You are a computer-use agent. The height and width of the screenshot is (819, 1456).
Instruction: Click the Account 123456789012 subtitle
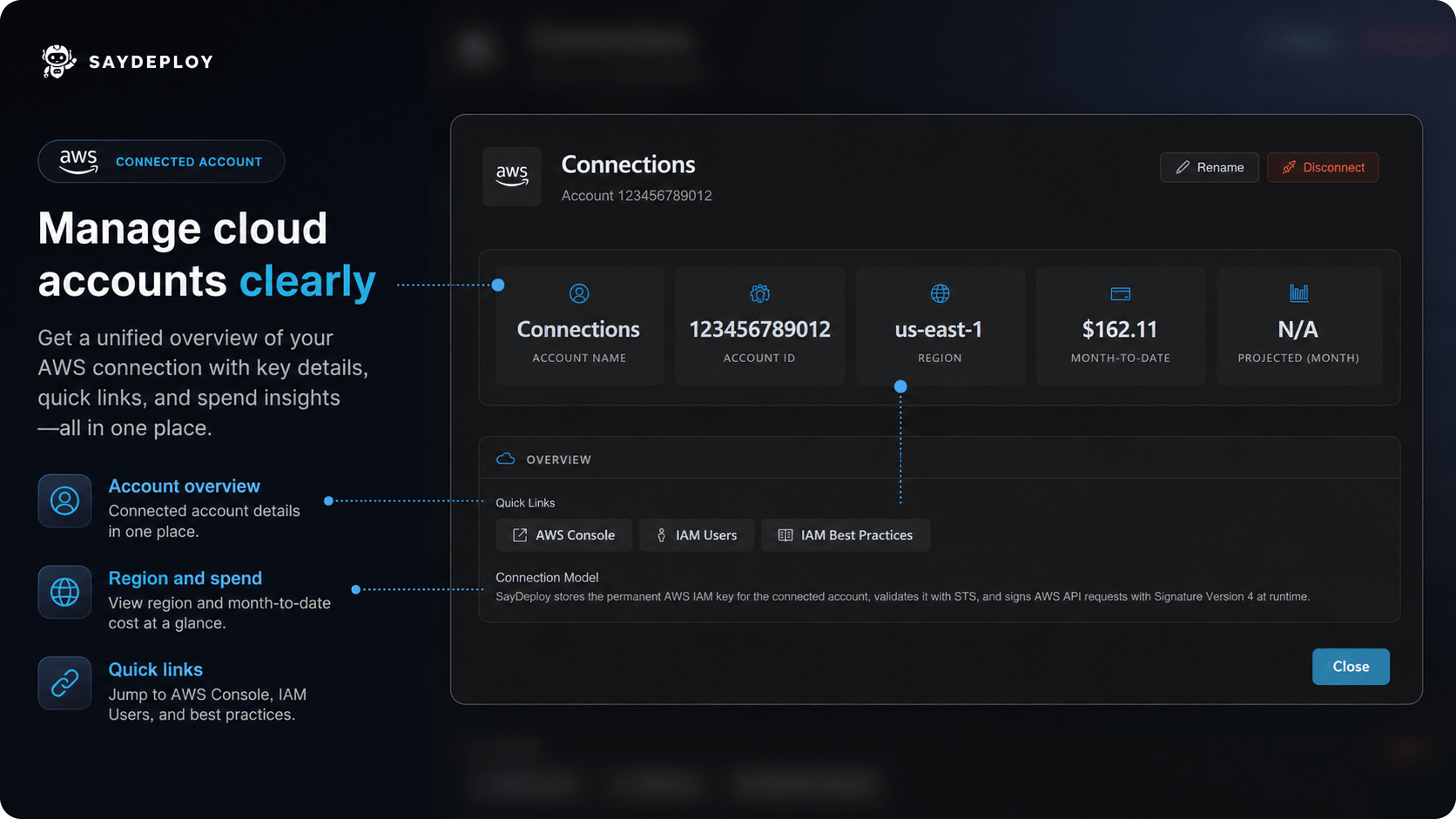coord(637,196)
